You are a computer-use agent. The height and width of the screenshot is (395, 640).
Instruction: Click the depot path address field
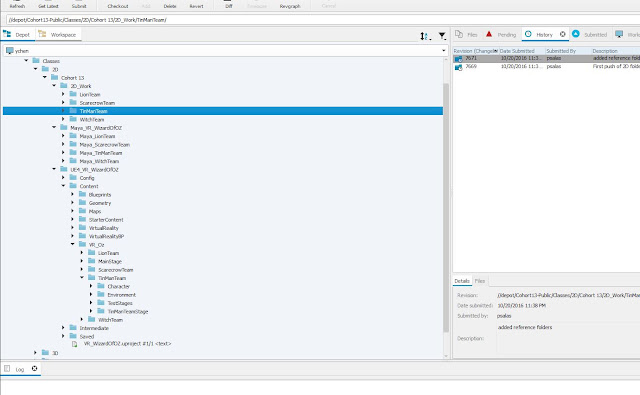pos(322,20)
